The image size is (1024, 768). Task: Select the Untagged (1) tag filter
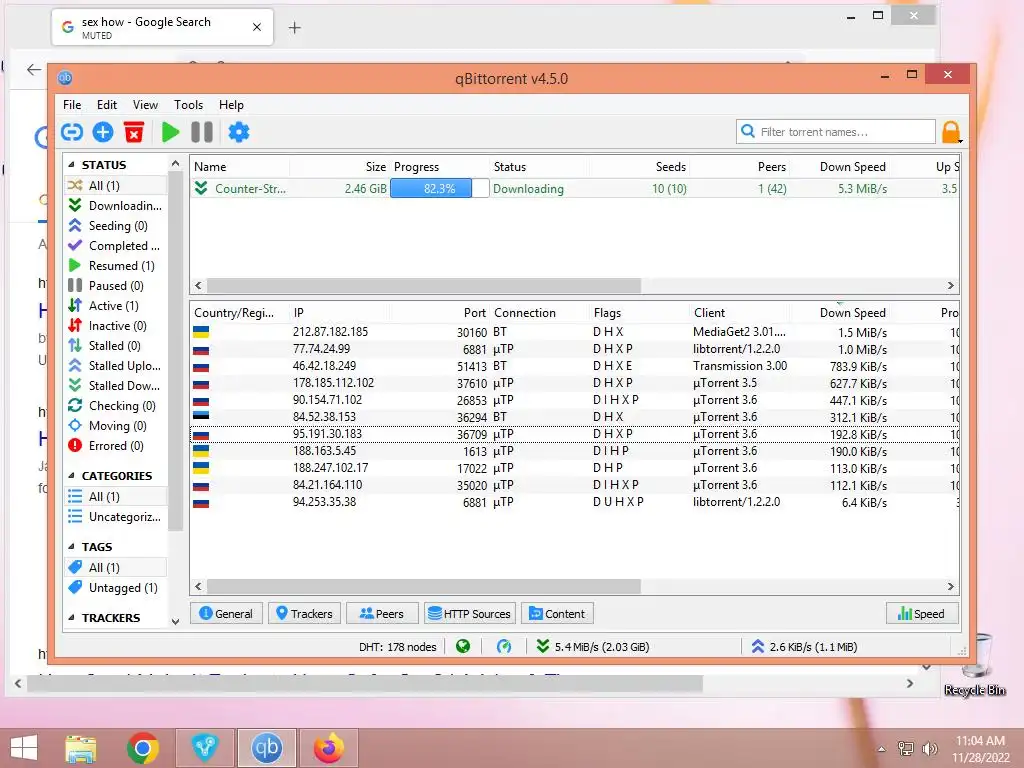point(115,588)
